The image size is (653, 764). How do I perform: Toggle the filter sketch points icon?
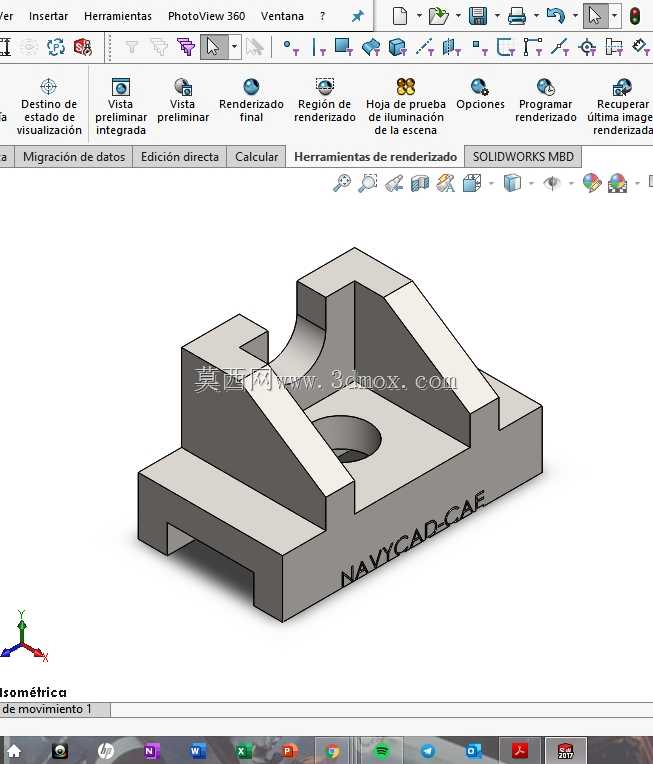pos(480,47)
